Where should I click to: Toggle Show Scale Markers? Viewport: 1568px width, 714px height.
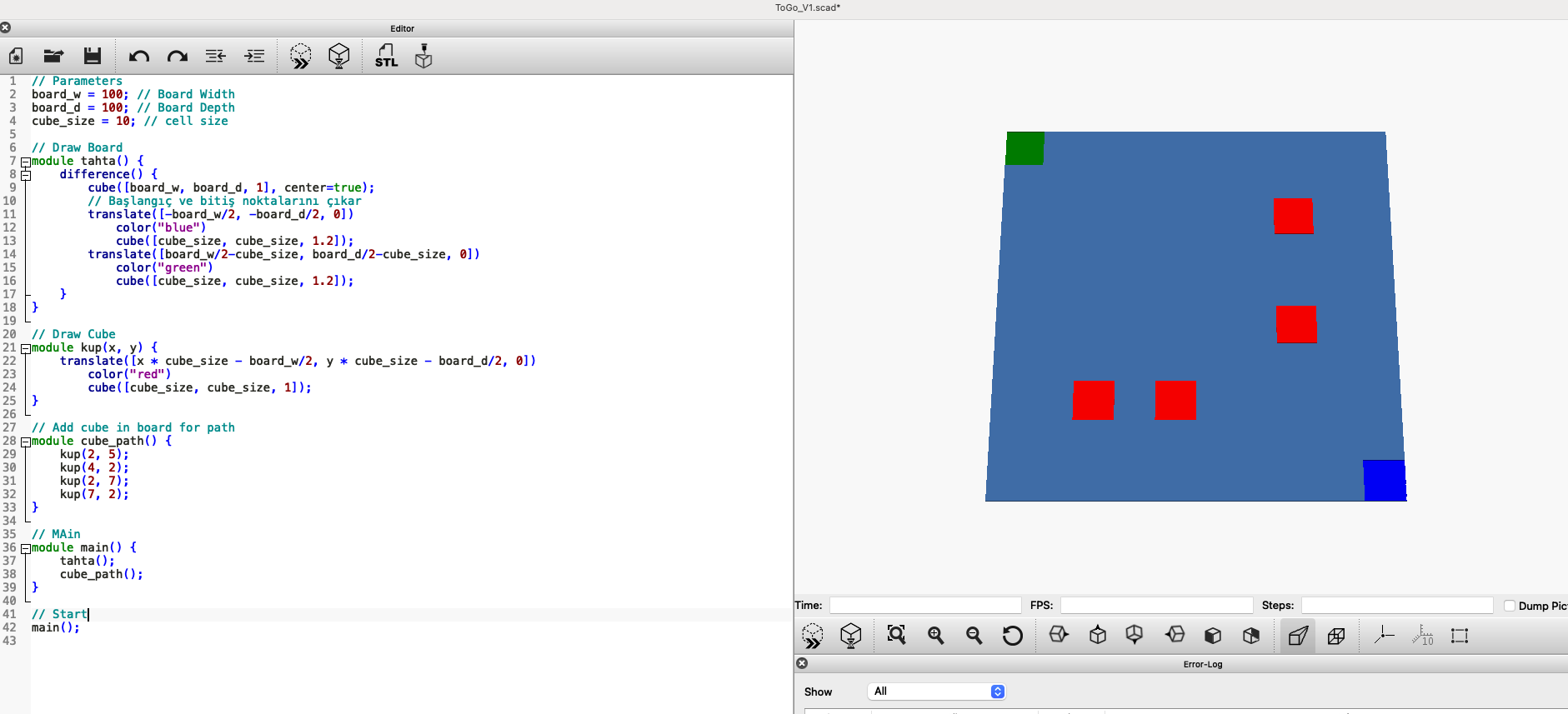click(x=1422, y=636)
